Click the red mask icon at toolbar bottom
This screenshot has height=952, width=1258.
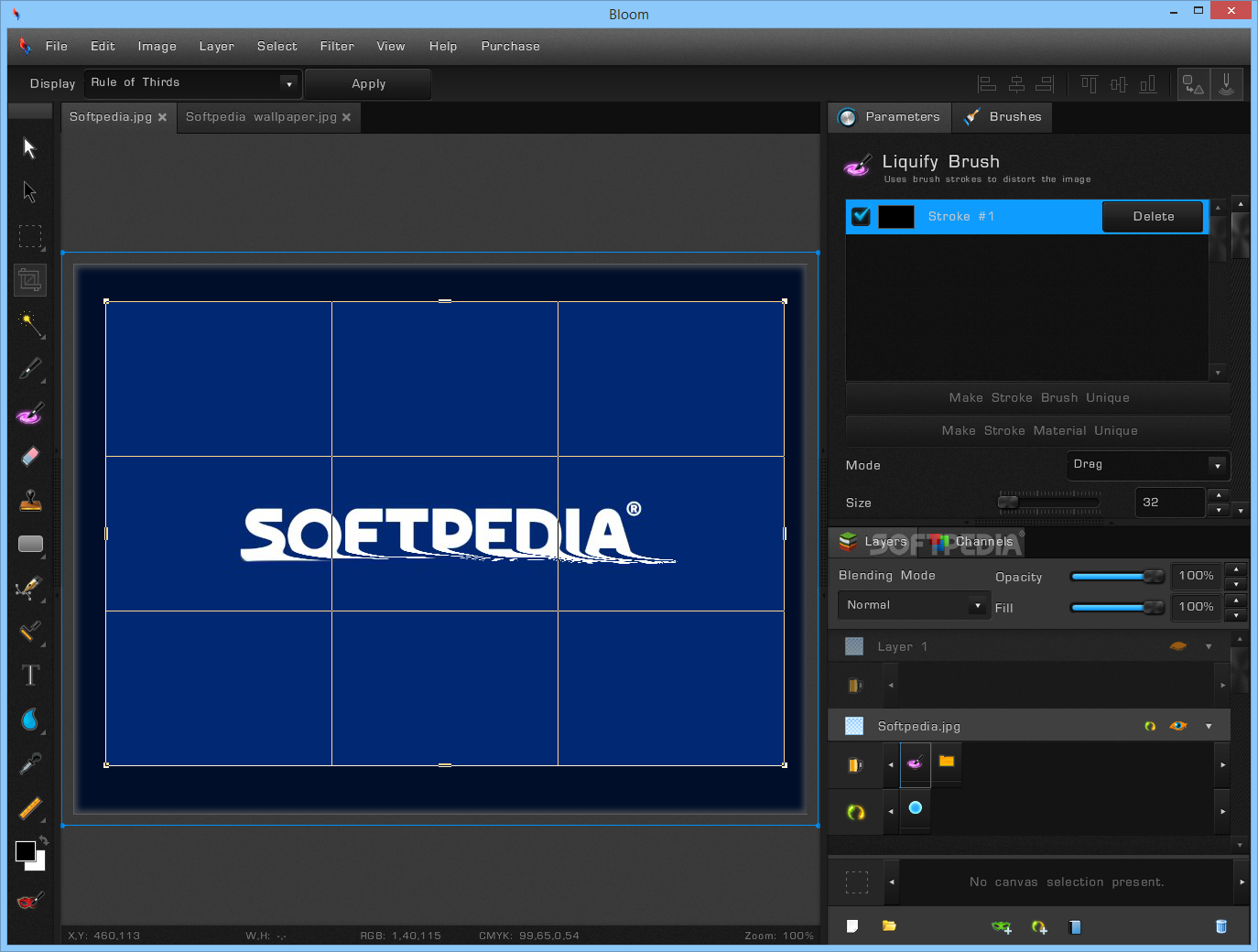(x=29, y=902)
